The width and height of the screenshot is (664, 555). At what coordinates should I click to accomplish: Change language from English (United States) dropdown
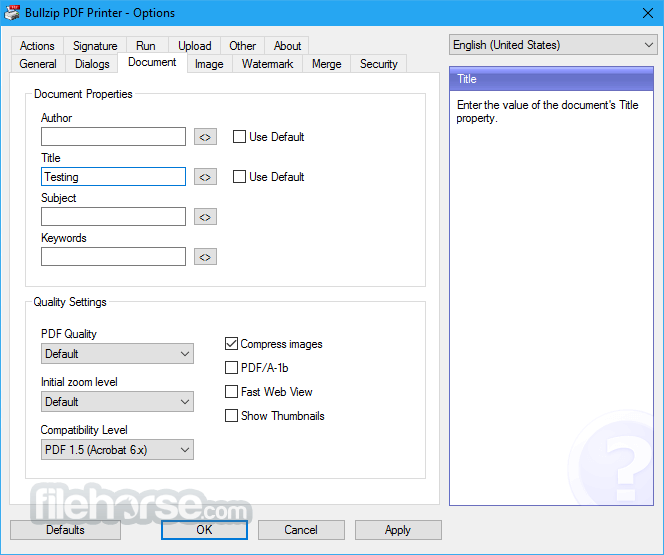pos(552,45)
